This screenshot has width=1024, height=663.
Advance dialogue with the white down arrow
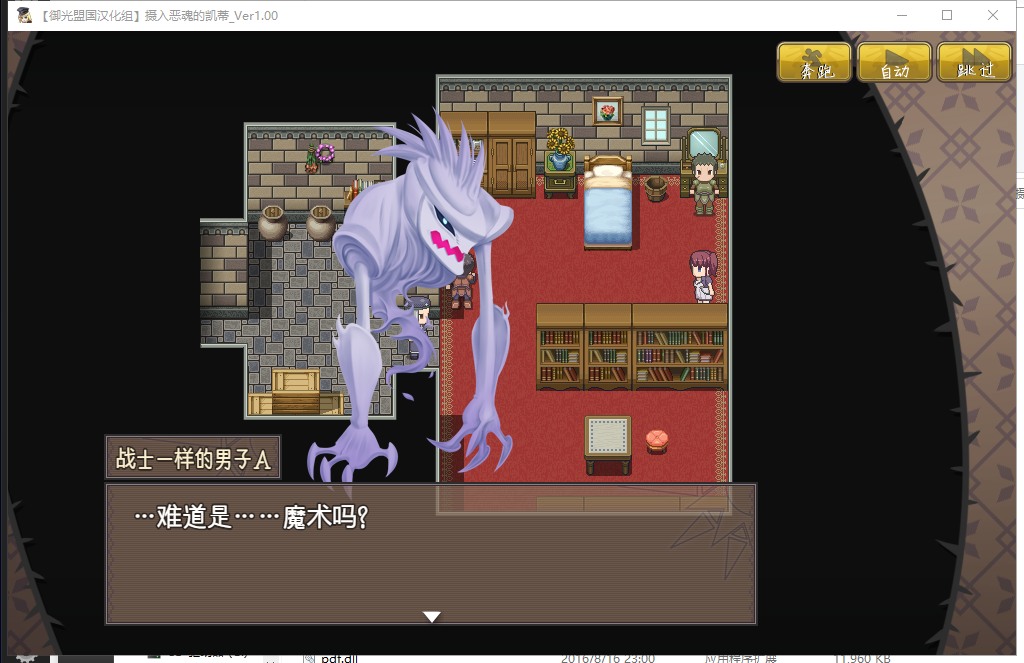pos(432,616)
